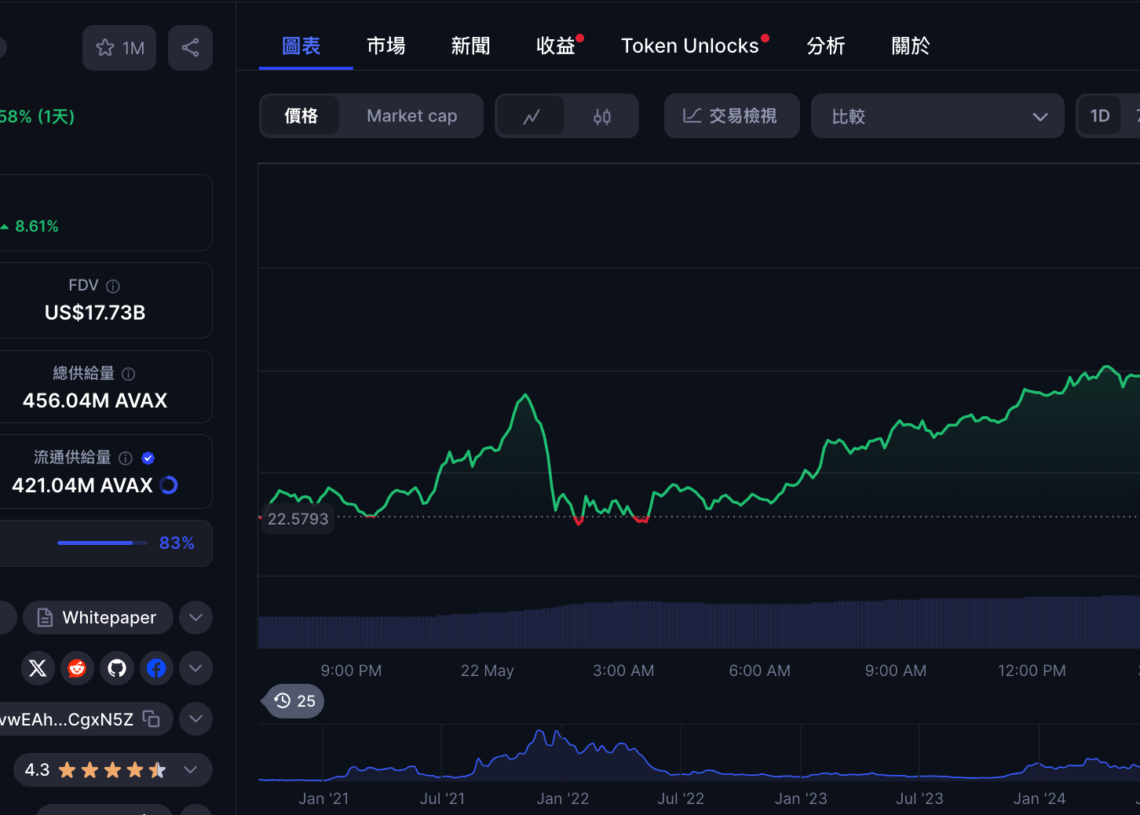Expand the Whitepaper resources chevron
Image resolution: width=1140 pixels, height=815 pixels.
point(196,618)
